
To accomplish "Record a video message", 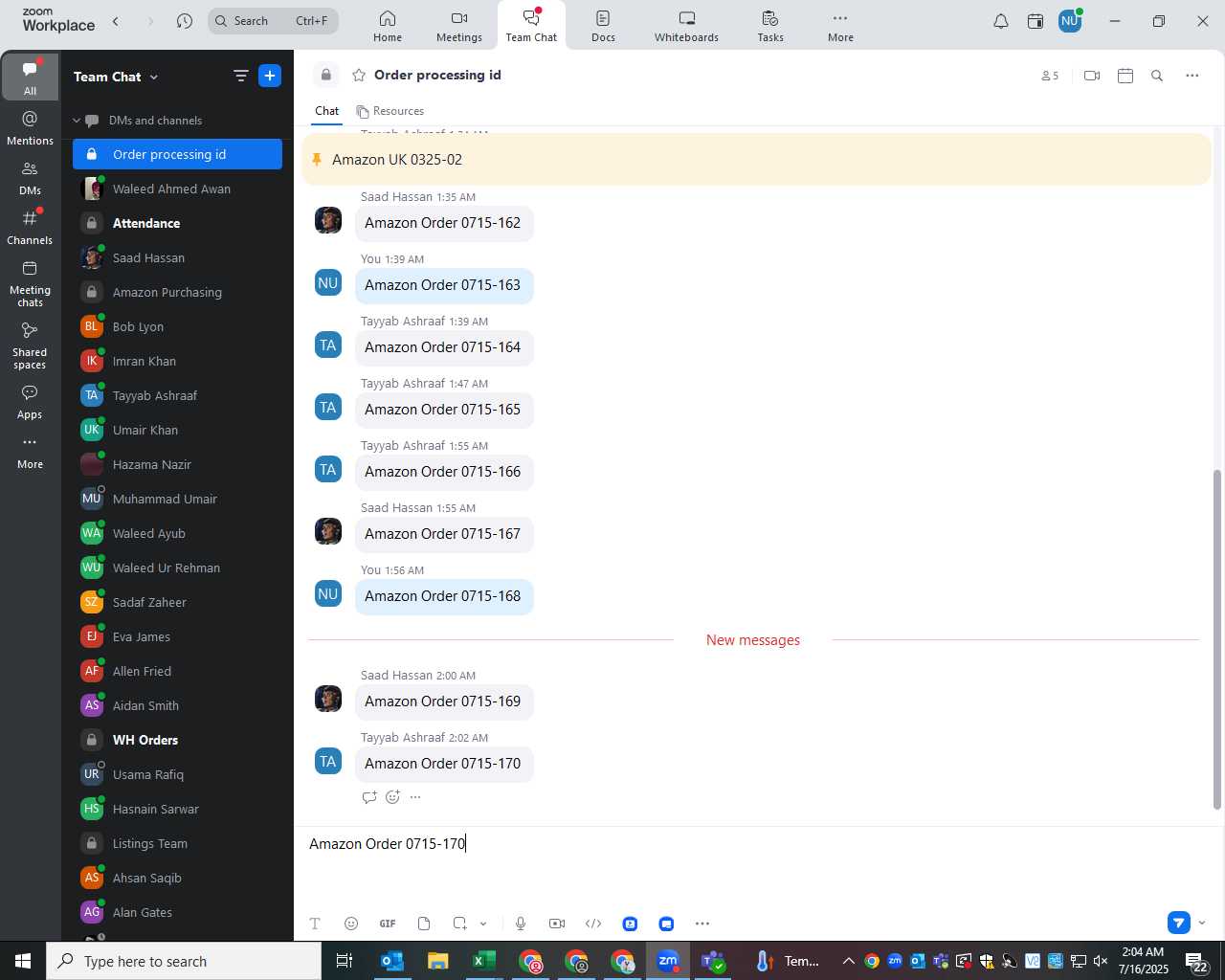I will 557,924.
